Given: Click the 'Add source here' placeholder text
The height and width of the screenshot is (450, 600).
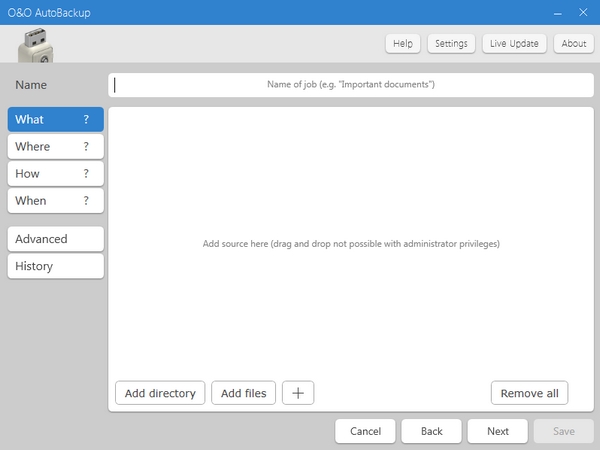Looking at the screenshot, I should [x=351, y=244].
